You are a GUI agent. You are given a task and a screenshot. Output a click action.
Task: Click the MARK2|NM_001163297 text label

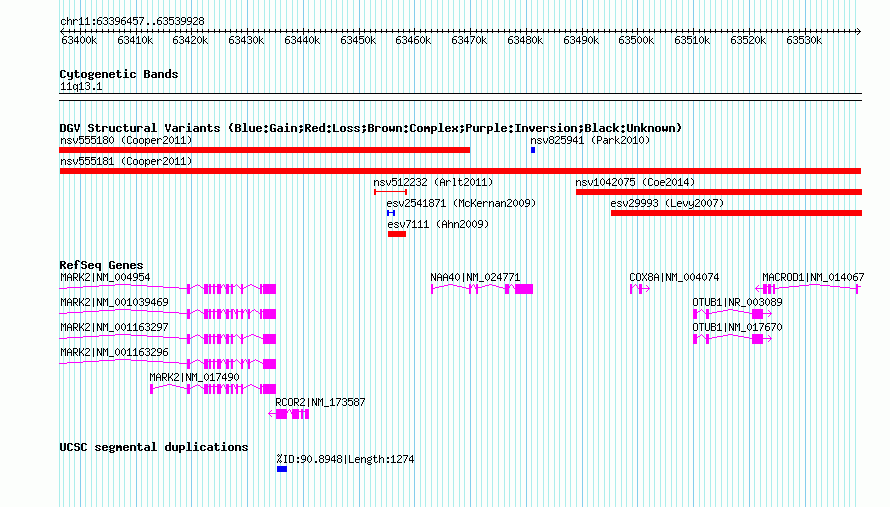pos(114,327)
